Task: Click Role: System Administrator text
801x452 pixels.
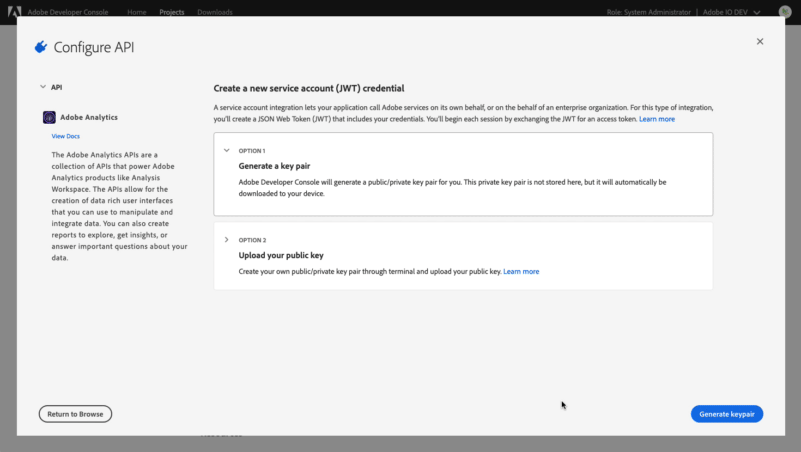Action: coord(648,12)
